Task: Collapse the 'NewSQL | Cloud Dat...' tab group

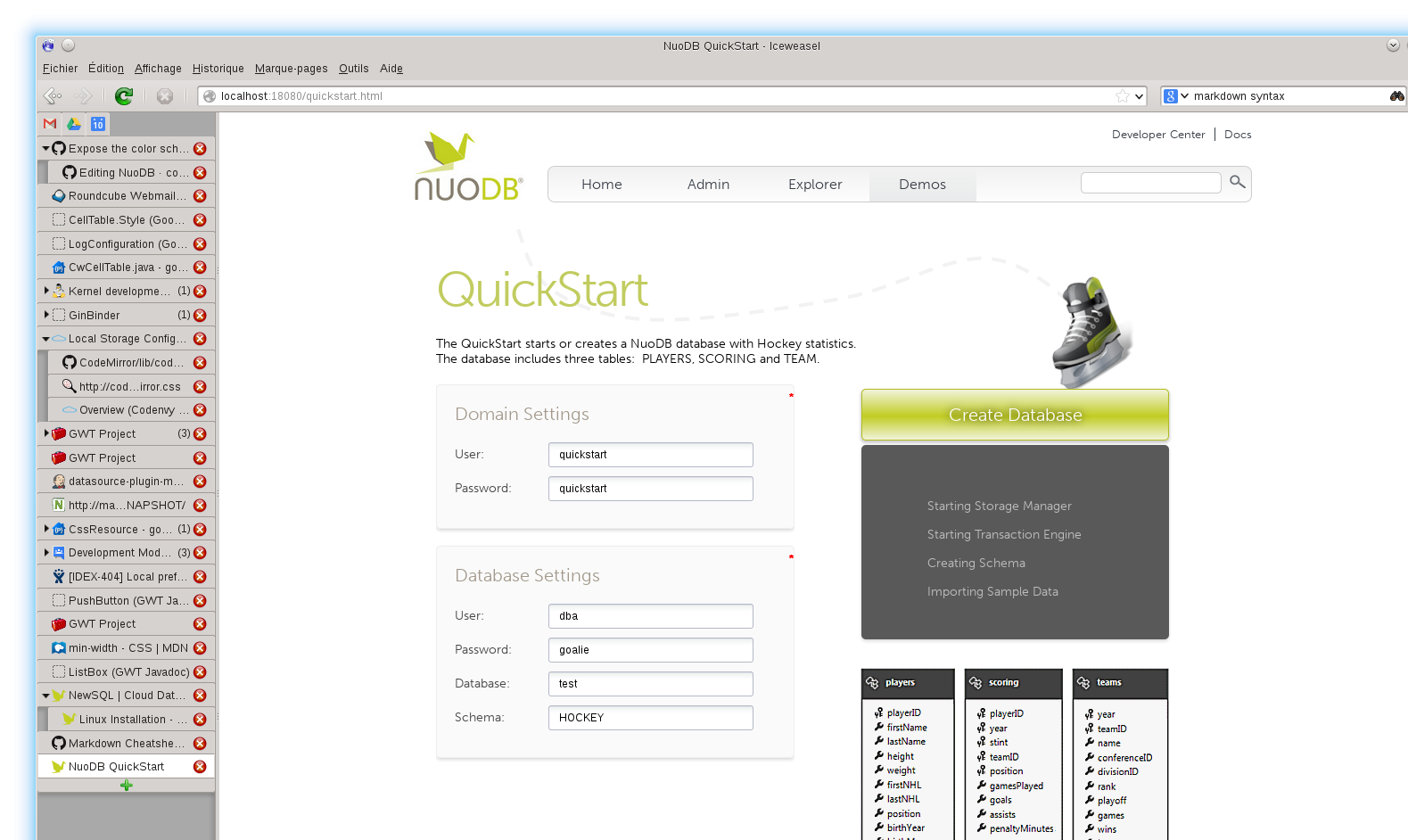Action: pyautogui.click(x=45, y=696)
